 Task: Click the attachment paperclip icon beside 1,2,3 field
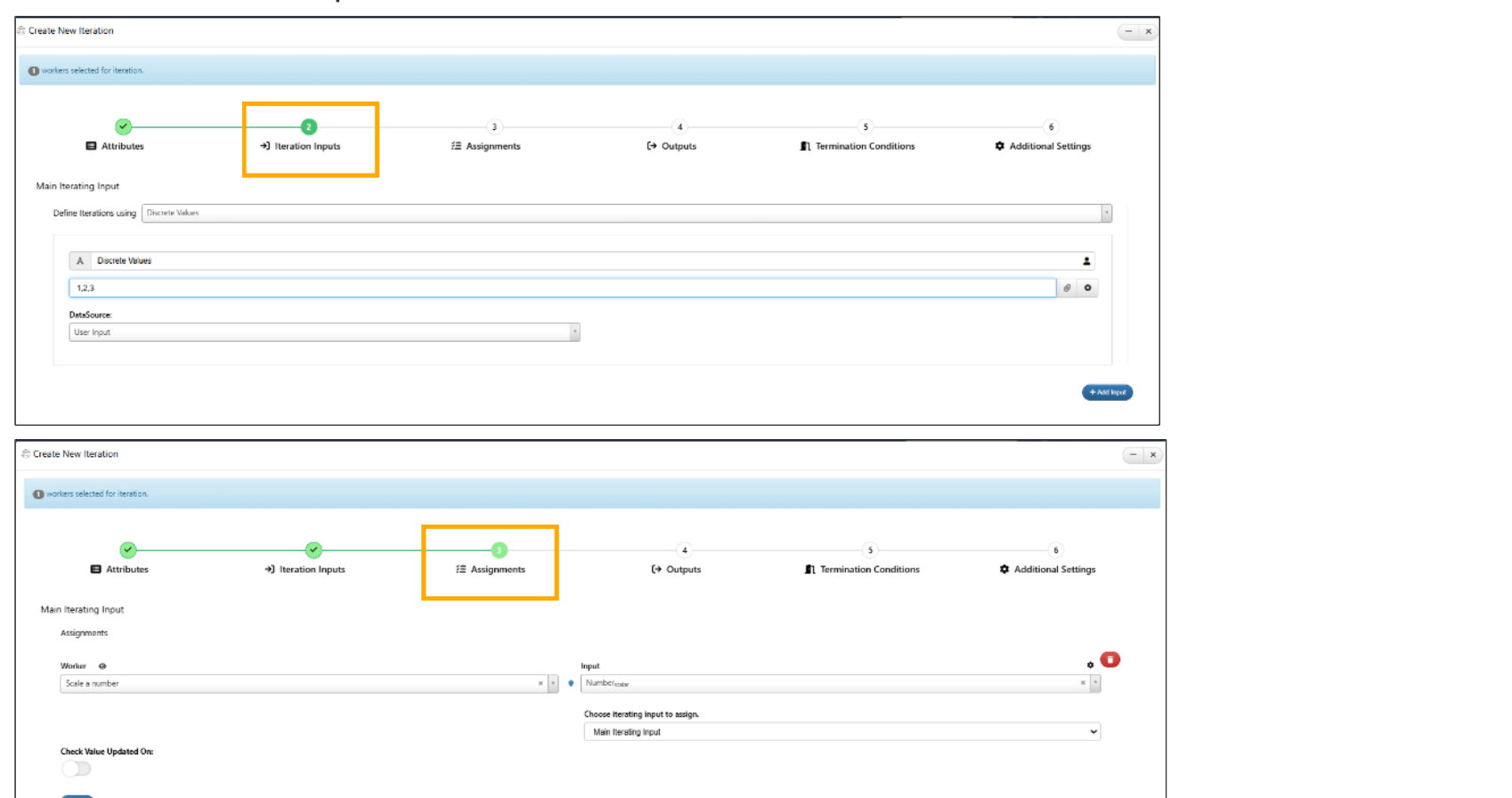pyautogui.click(x=1067, y=288)
